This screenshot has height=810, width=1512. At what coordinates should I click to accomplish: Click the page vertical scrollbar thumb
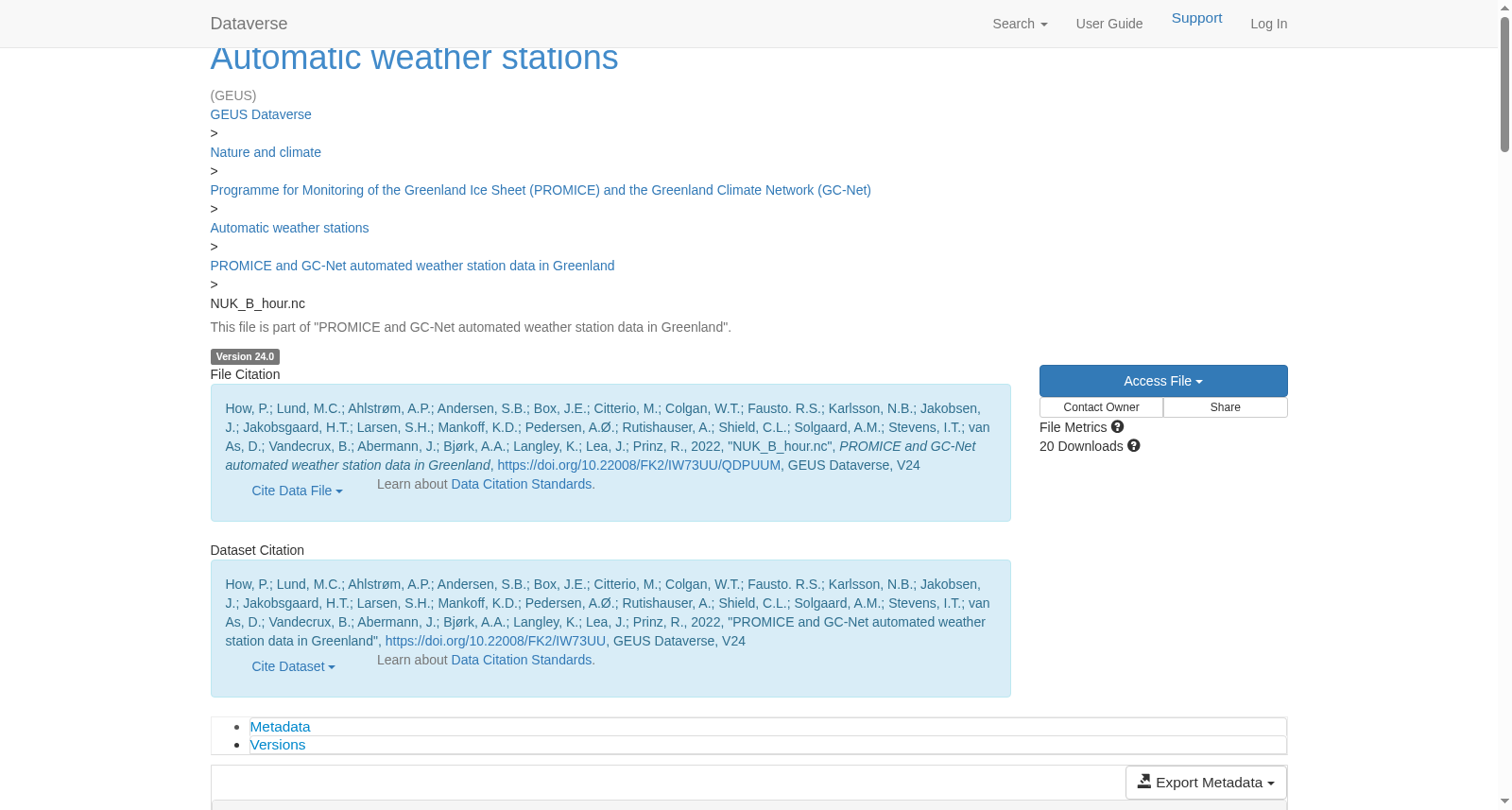click(x=1504, y=83)
